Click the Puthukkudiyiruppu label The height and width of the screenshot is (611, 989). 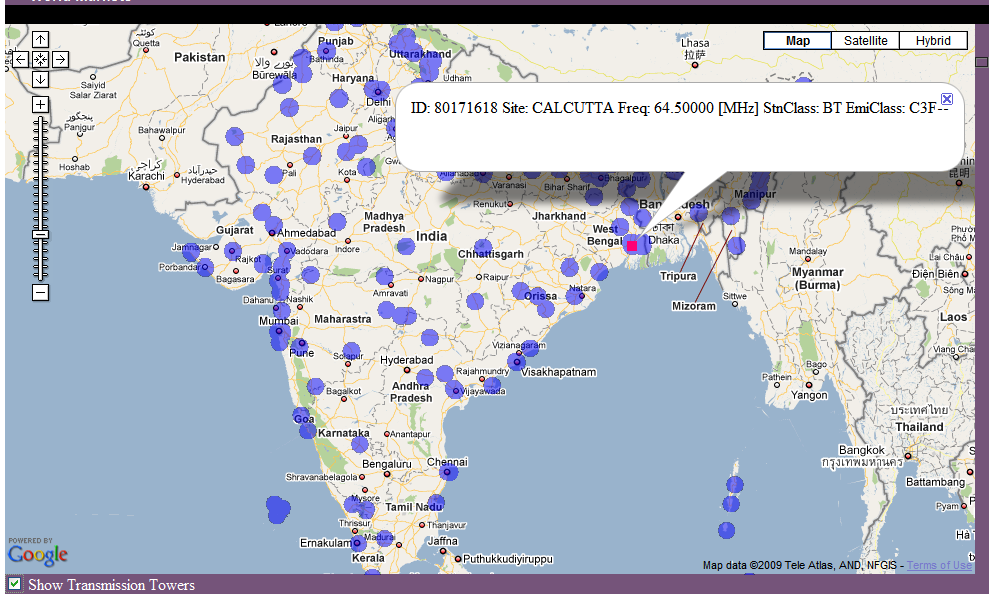508,559
